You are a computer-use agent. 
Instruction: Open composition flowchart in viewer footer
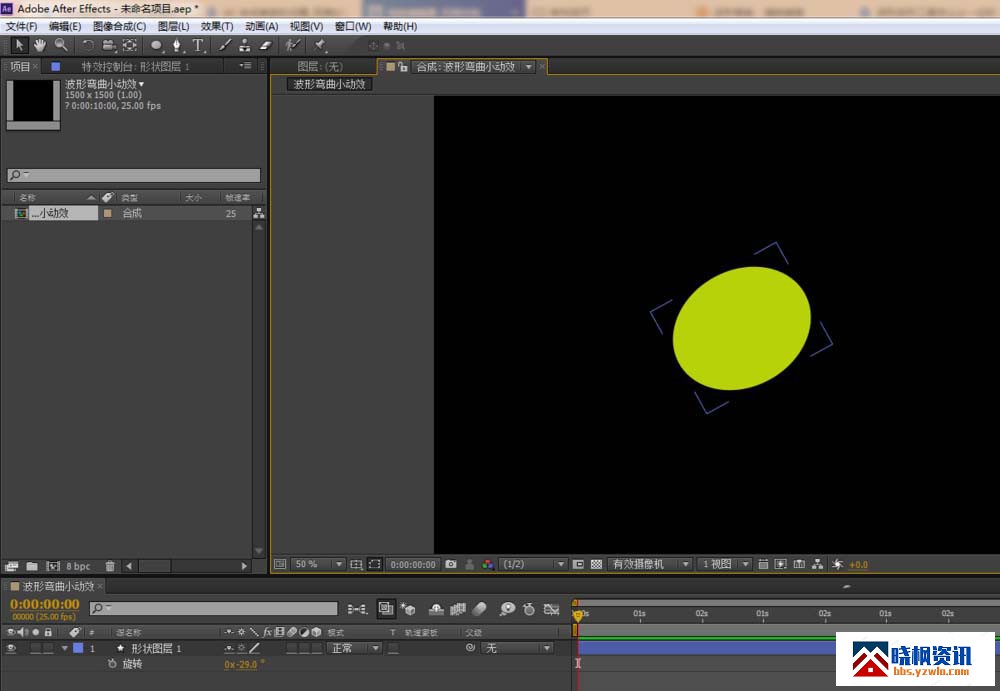pyautogui.click(x=818, y=564)
